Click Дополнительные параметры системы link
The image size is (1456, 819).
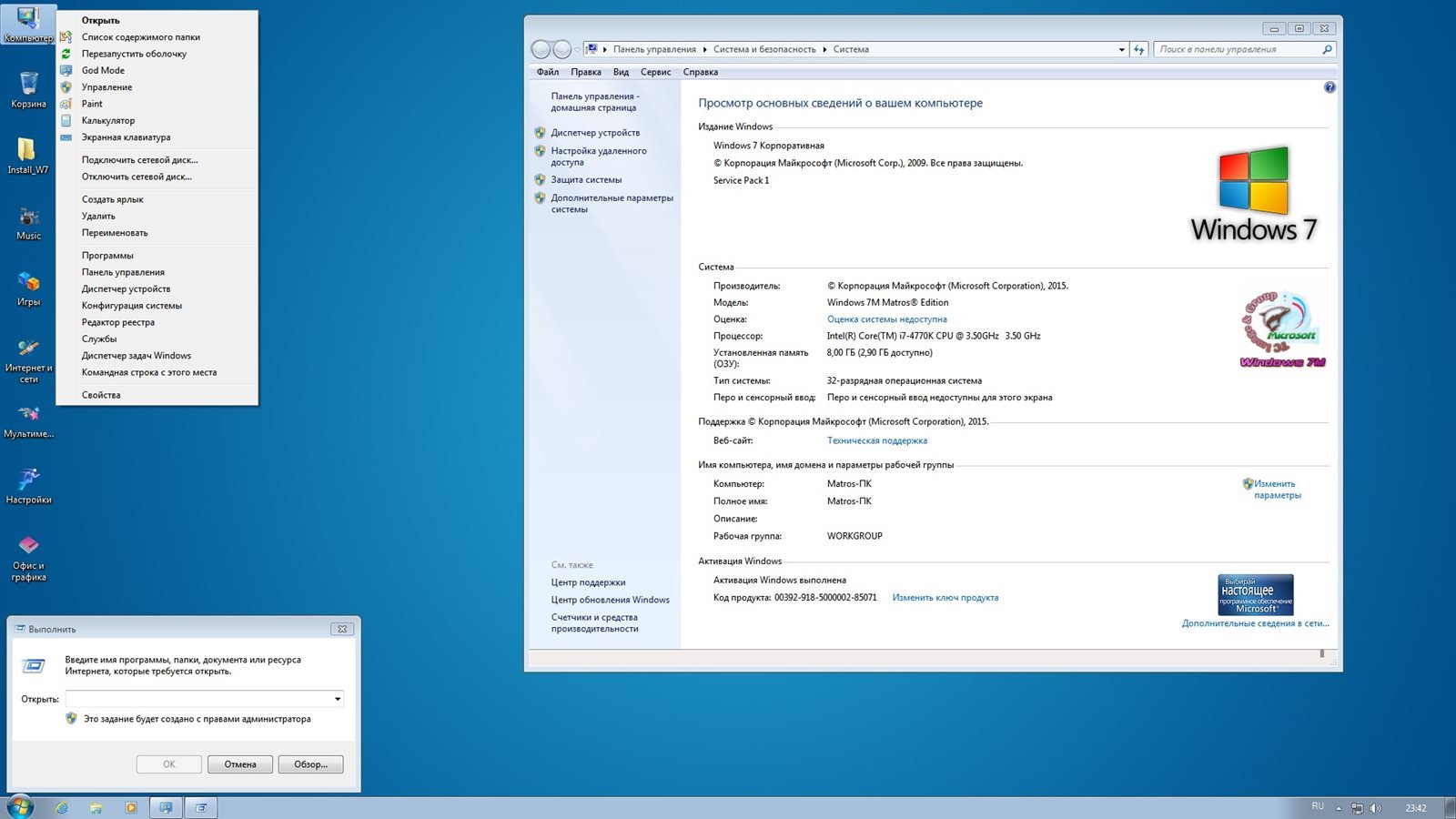612,204
